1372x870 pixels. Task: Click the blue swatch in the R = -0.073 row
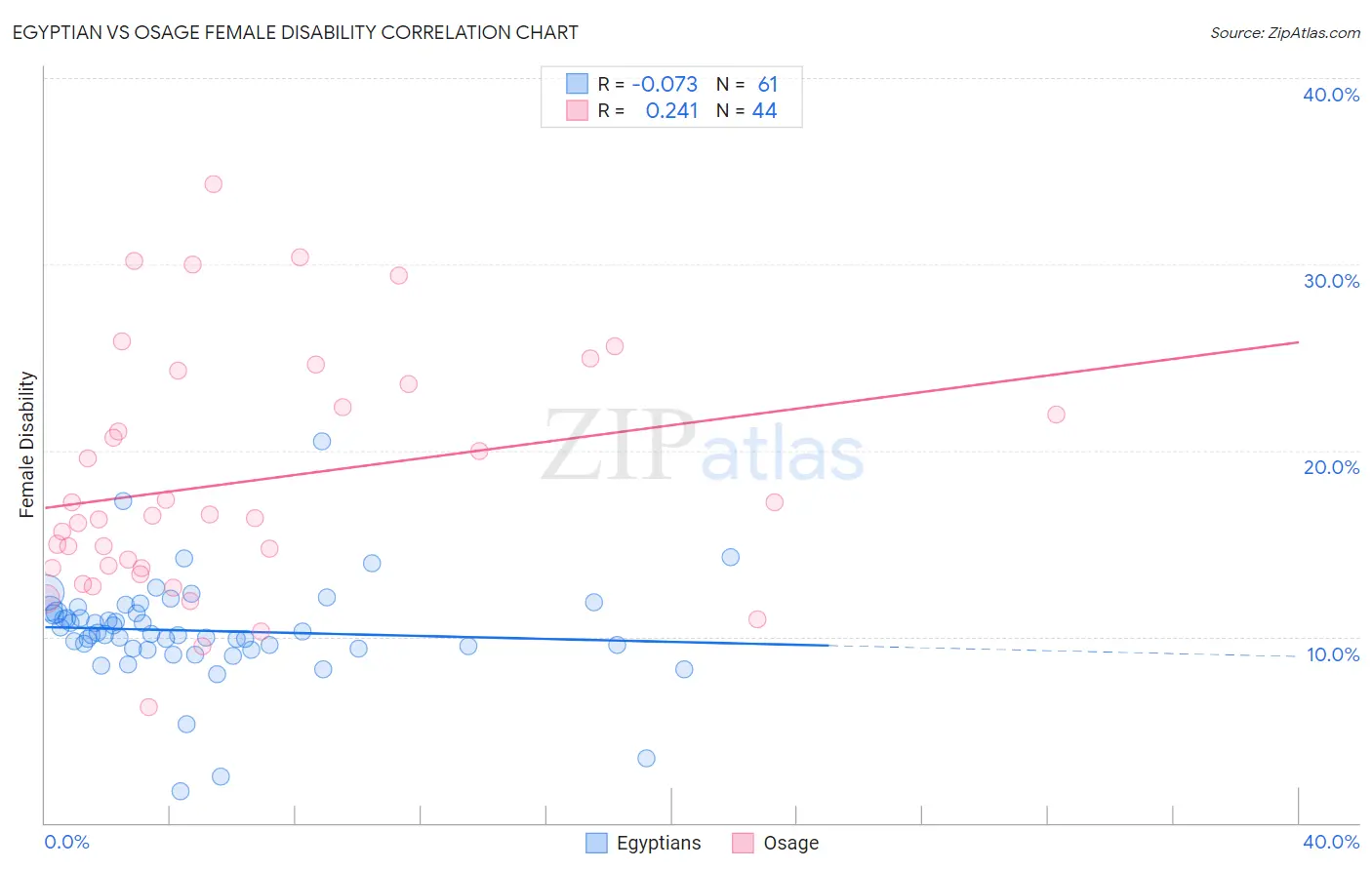(578, 84)
